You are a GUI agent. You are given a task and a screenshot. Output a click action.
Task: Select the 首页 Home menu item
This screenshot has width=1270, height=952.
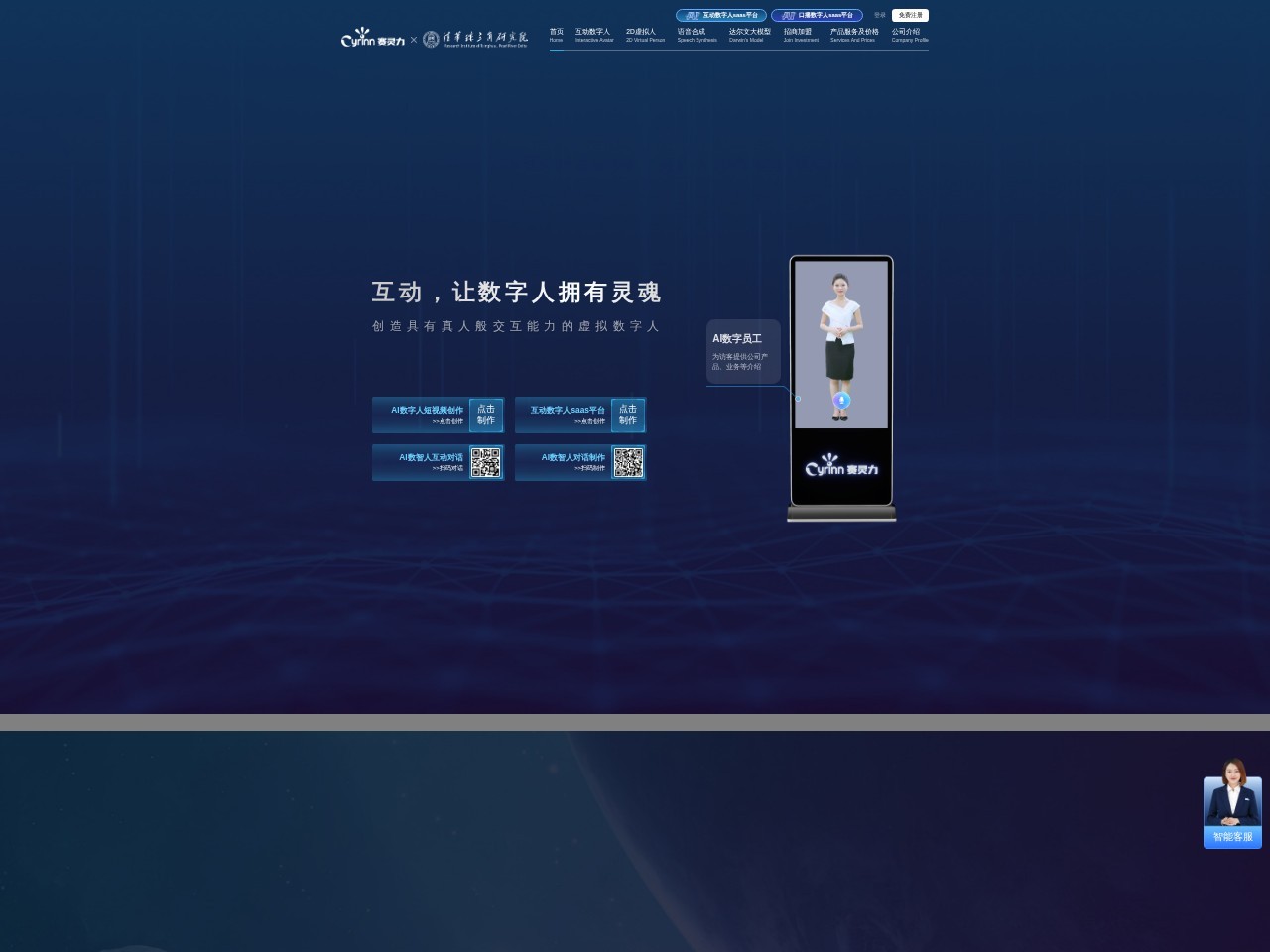[556, 36]
